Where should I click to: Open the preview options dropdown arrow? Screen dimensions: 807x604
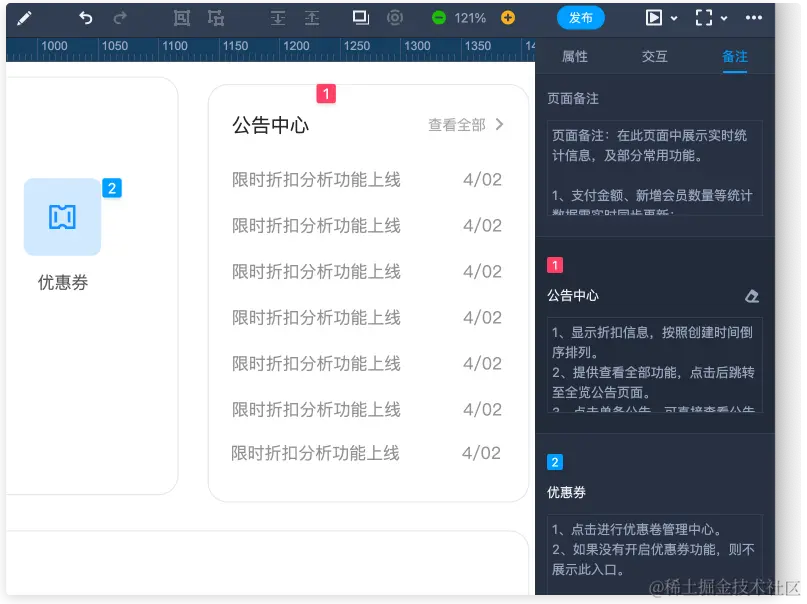coord(674,19)
